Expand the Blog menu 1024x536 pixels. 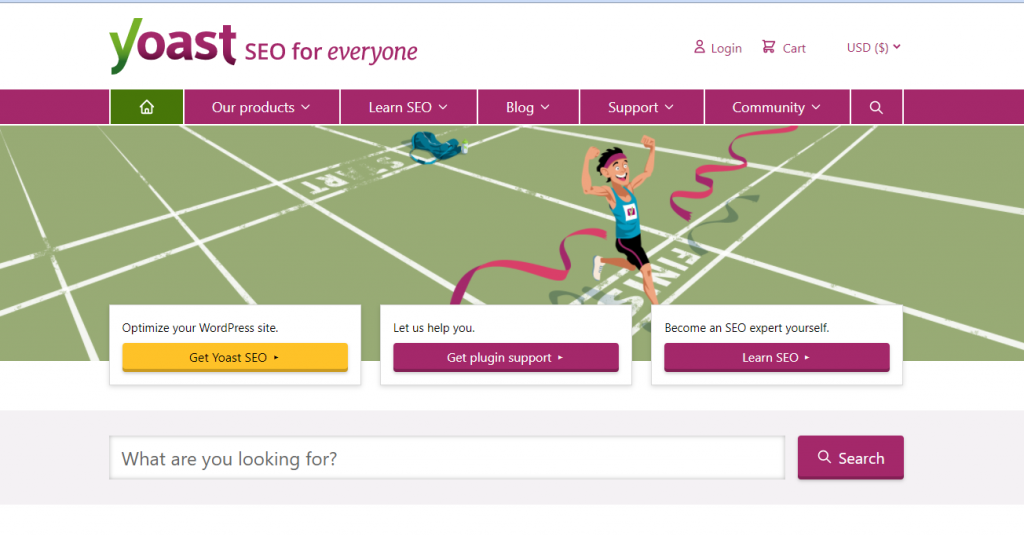click(528, 107)
